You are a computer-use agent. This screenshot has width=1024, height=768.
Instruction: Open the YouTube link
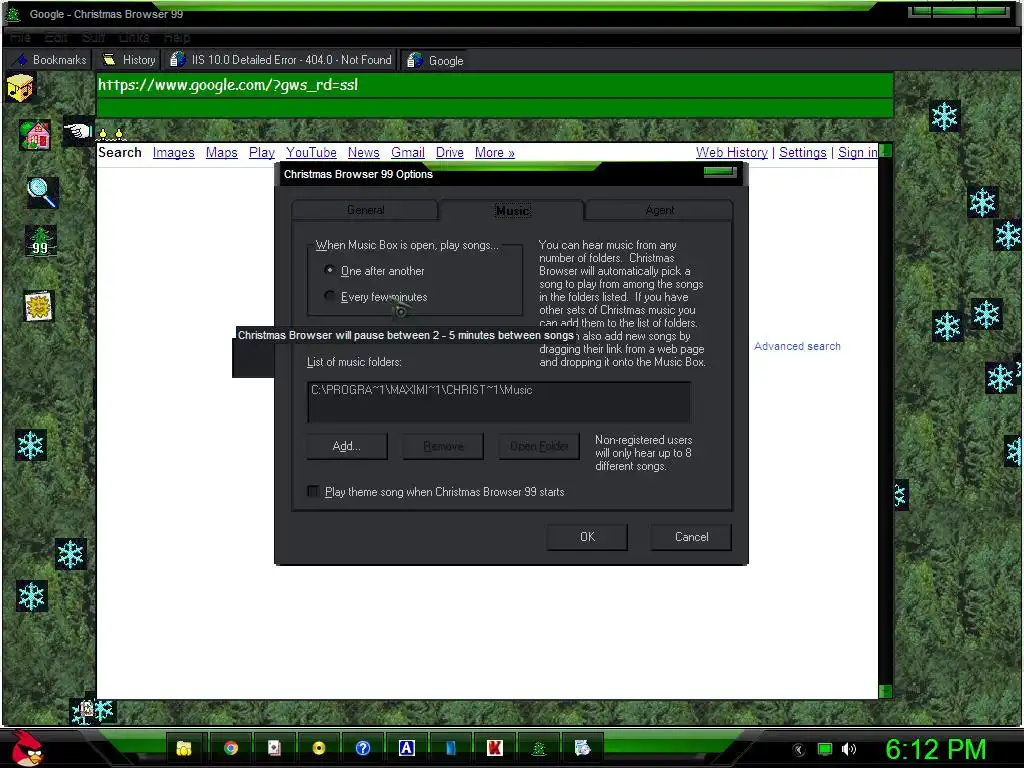click(311, 152)
